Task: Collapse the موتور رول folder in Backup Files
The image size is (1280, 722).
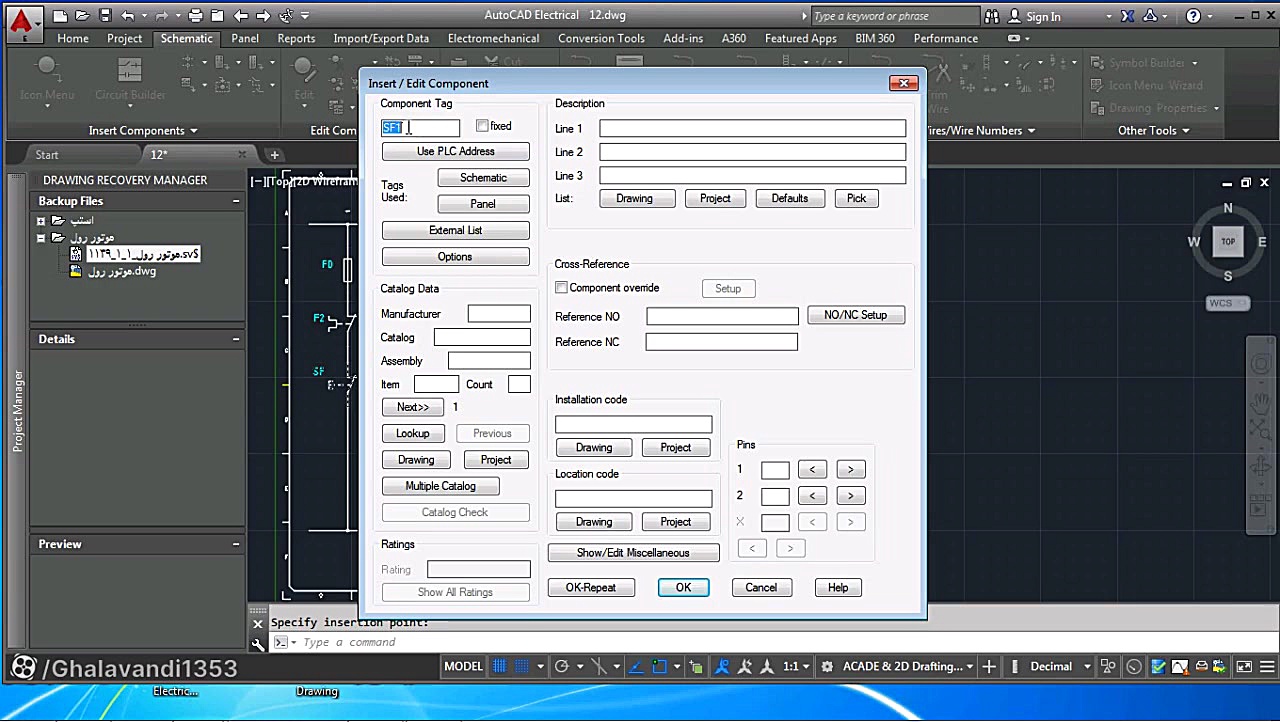Action: click(41, 238)
